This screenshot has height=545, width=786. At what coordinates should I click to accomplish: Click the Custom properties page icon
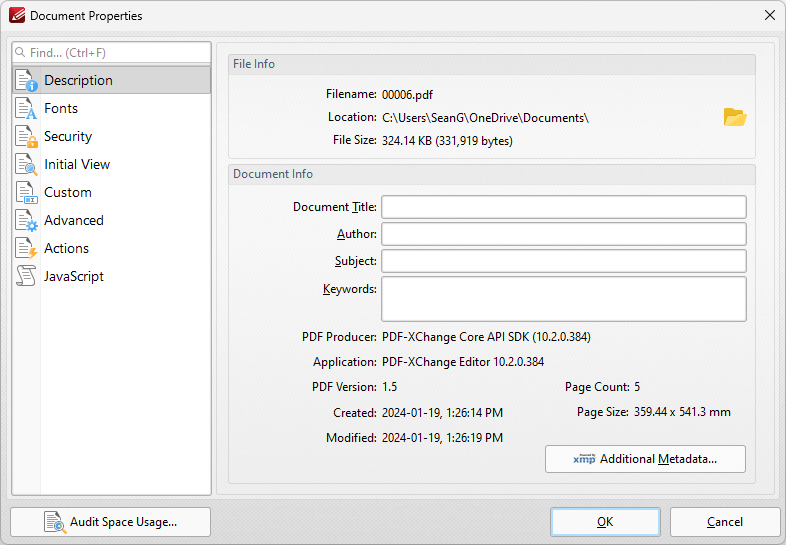[x=26, y=193]
